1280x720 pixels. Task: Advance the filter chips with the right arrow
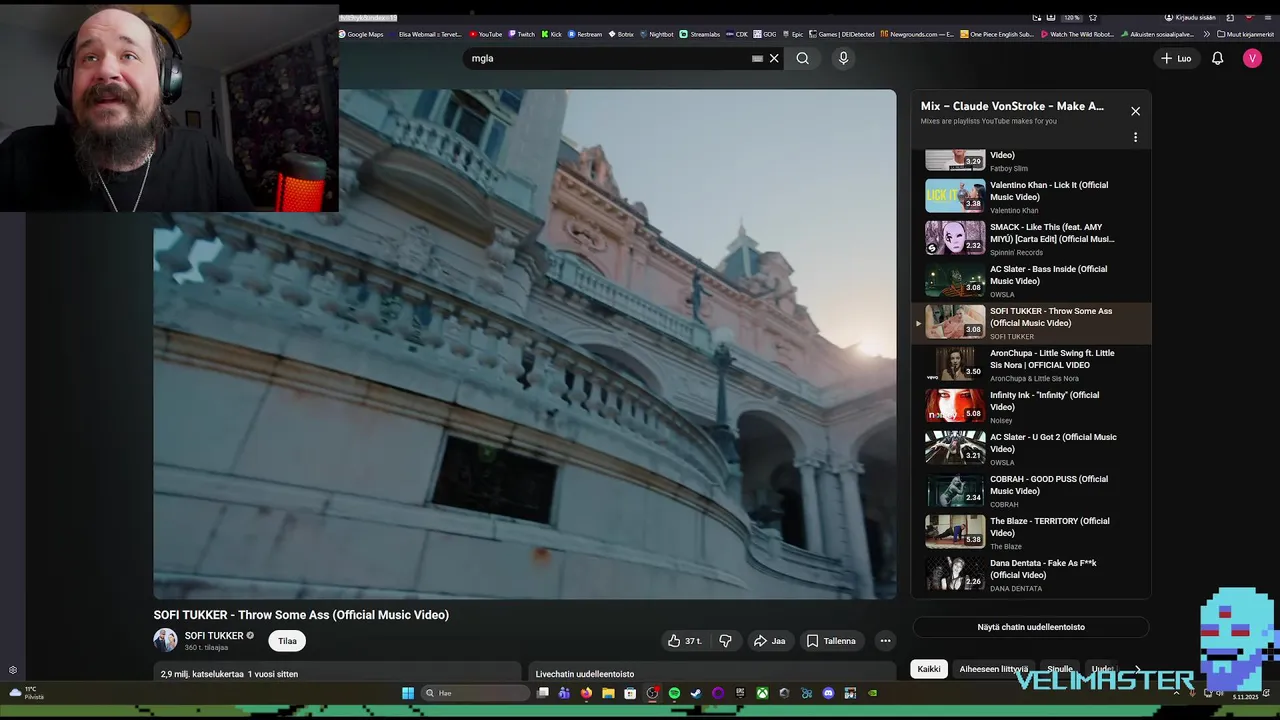[x=1137, y=669]
